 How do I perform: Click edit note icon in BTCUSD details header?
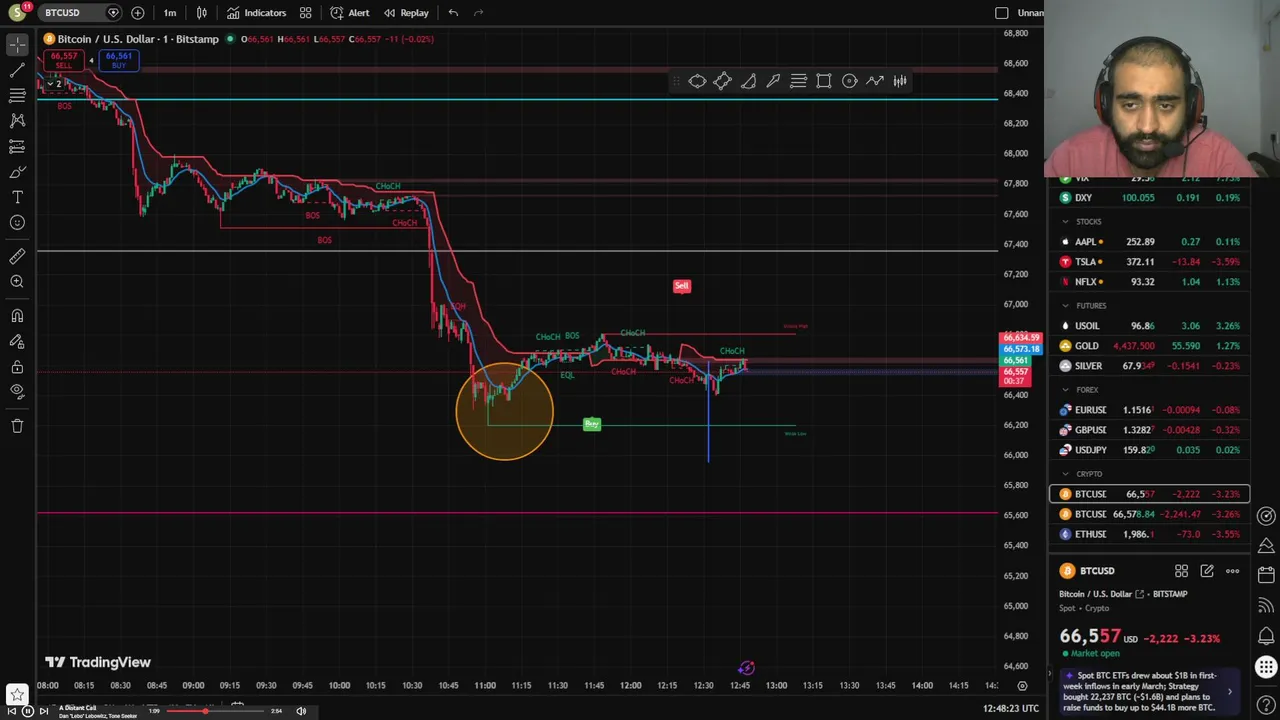1207,571
